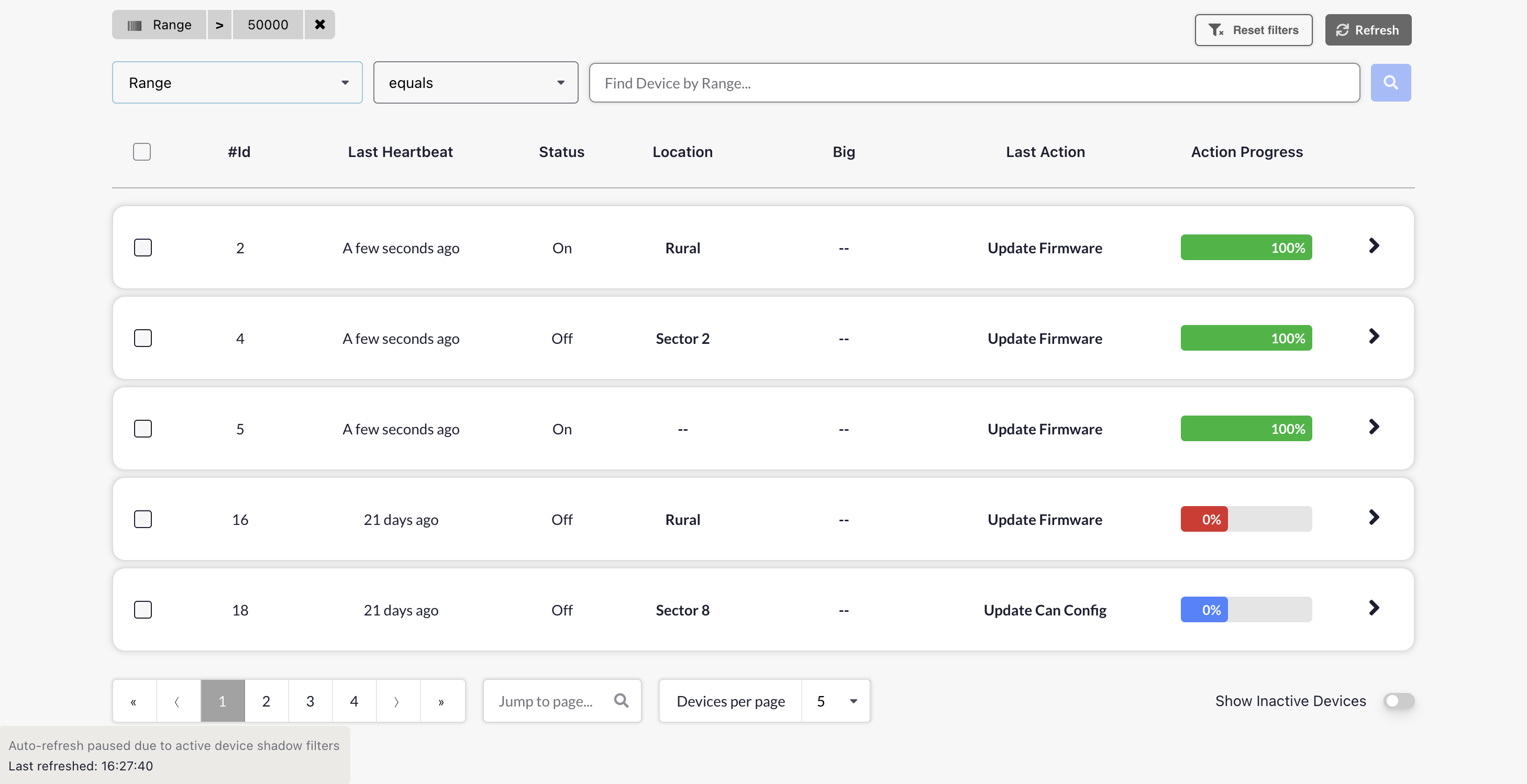1527x784 pixels.
Task: Go to last page double arrow
Action: click(x=441, y=702)
